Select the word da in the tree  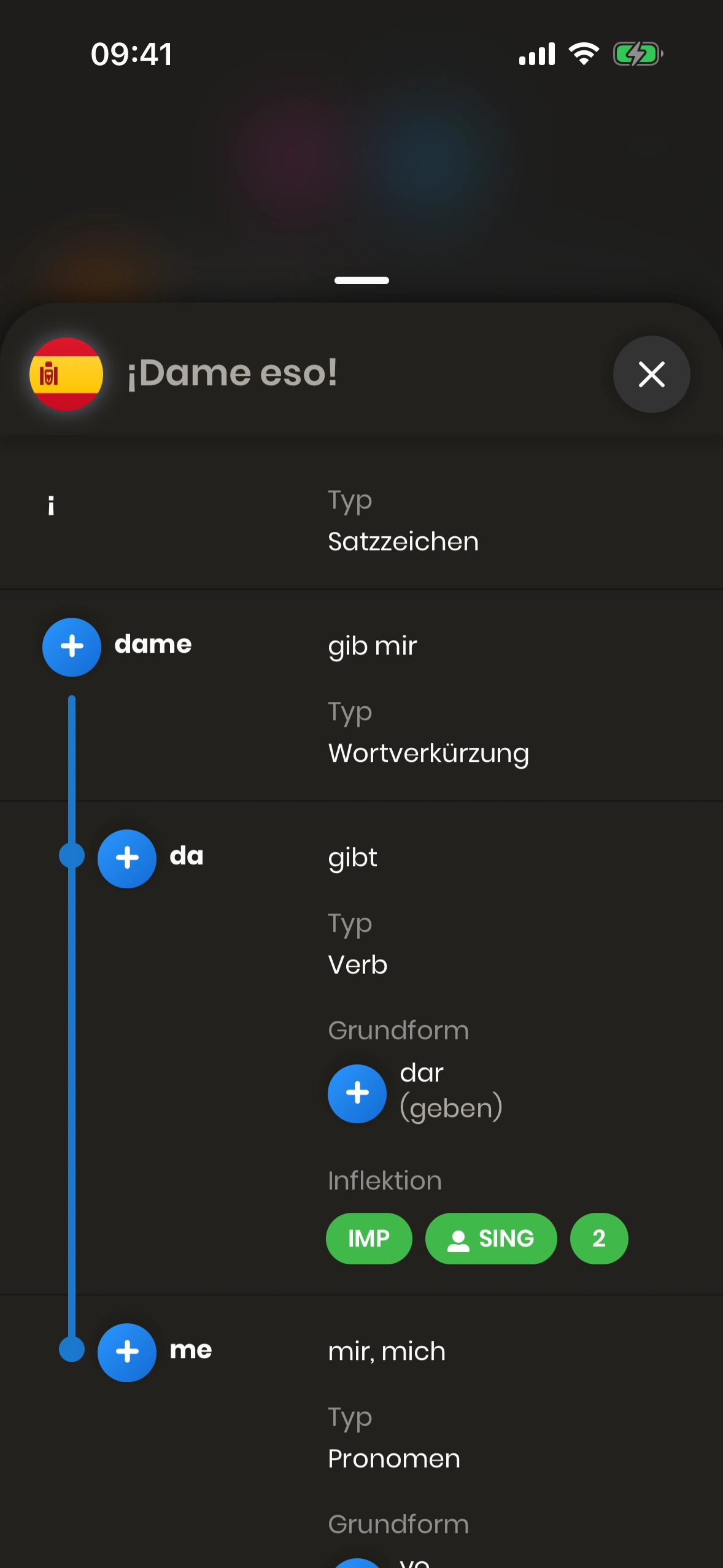coord(186,856)
